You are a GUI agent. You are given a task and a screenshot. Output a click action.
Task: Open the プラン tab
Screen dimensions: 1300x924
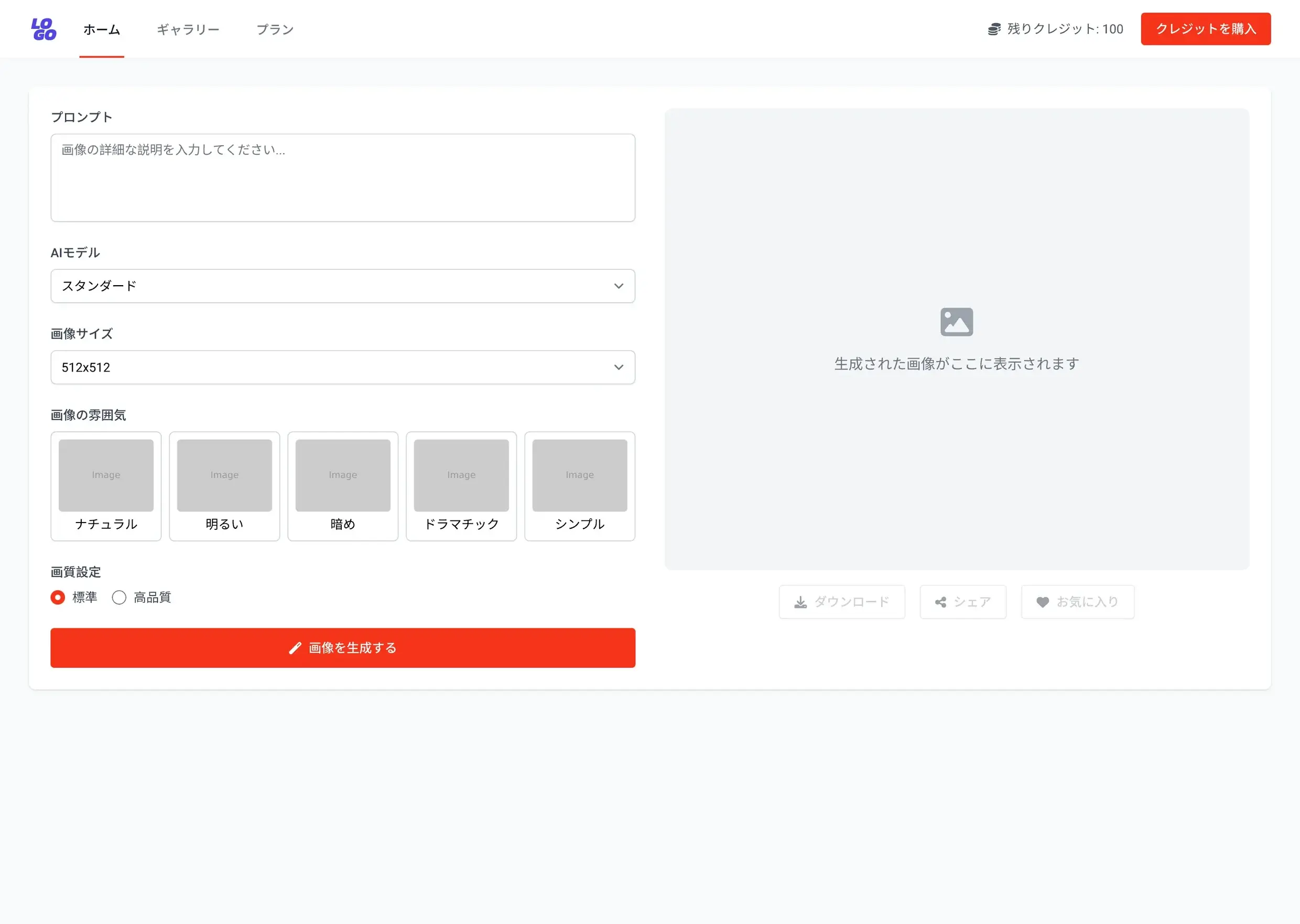pos(275,29)
